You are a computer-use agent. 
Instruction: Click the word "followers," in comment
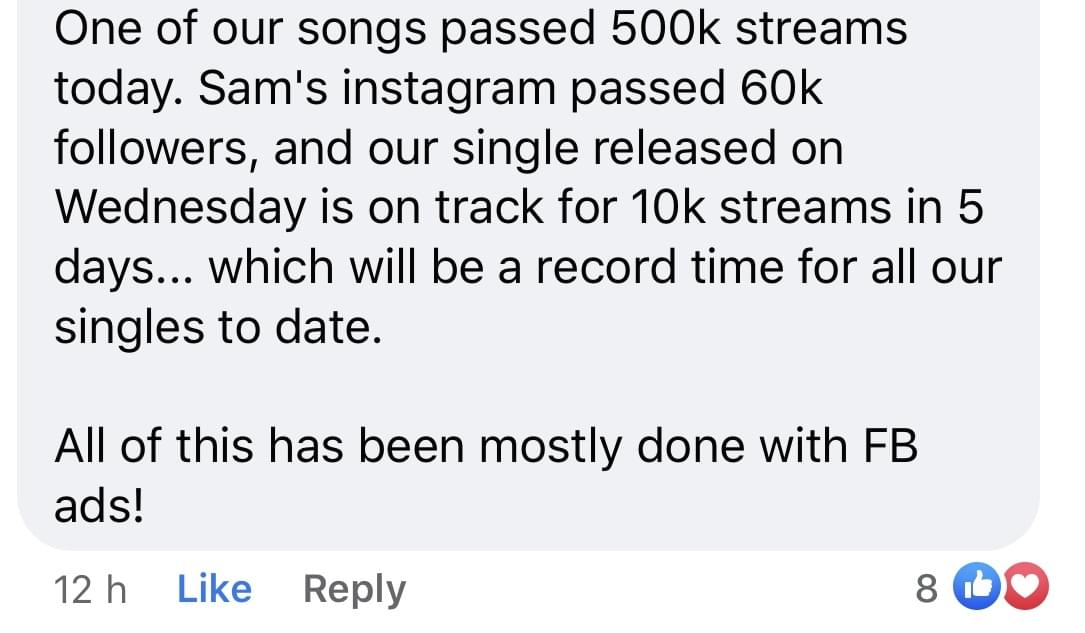click(x=156, y=148)
